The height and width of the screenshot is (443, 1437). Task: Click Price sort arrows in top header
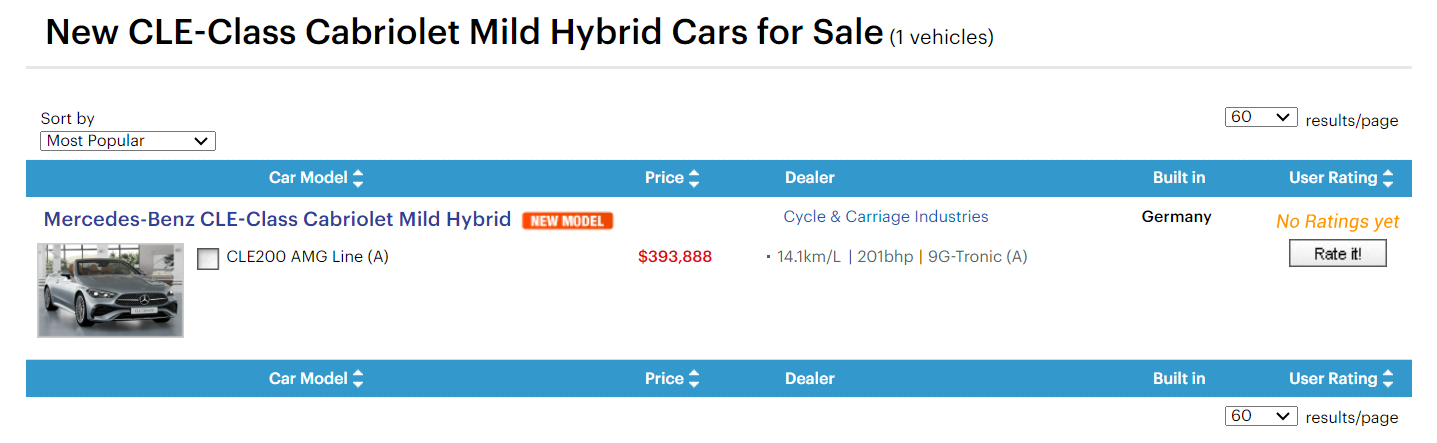pos(694,179)
